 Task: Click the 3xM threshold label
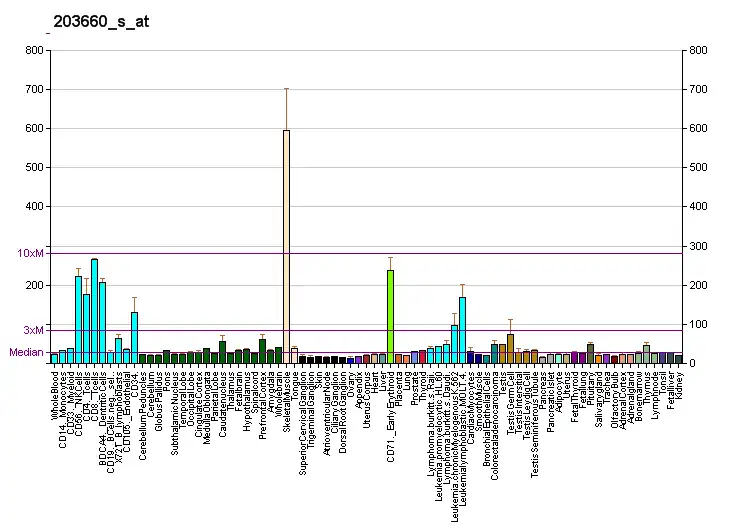[x=34, y=330]
